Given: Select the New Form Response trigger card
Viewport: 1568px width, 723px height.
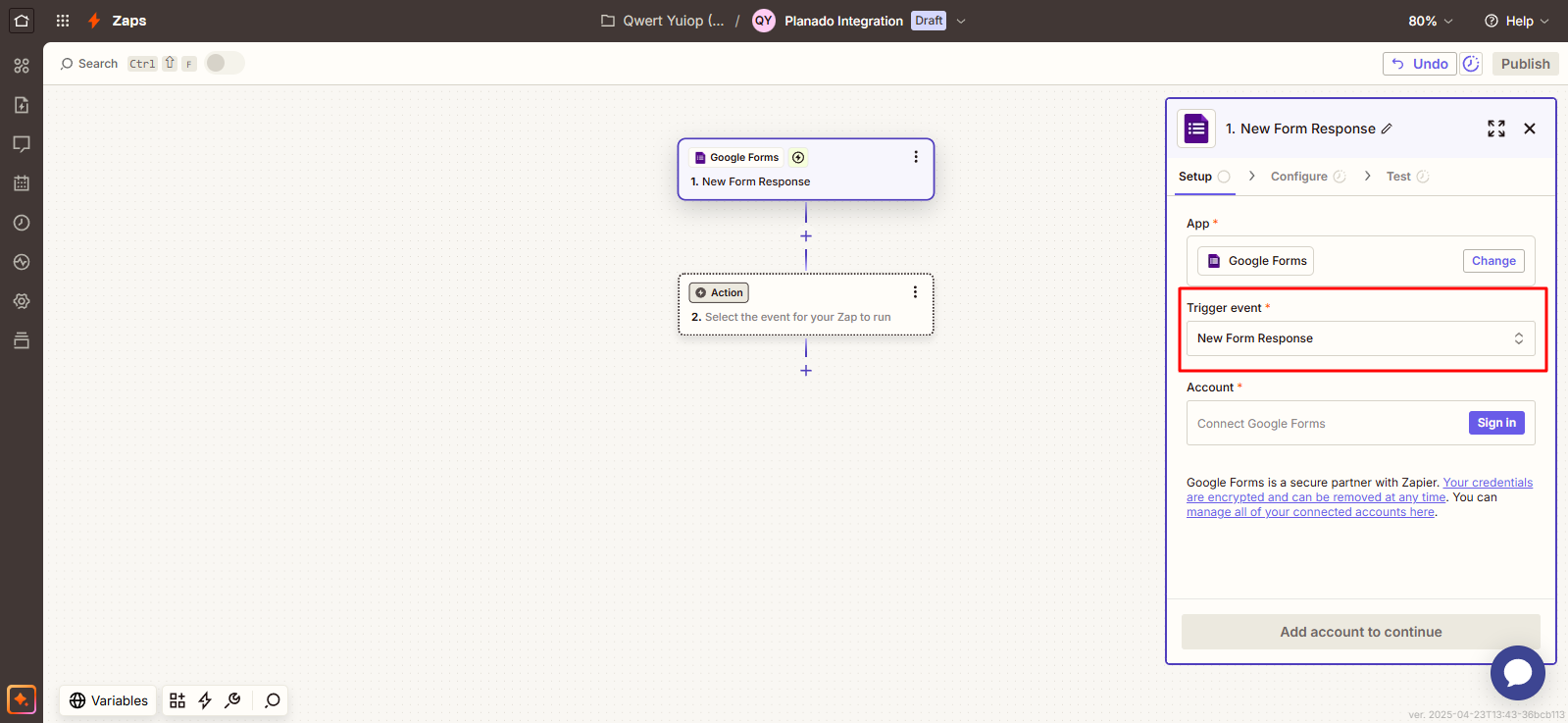Looking at the screenshot, I should pyautogui.click(x=806, y=170).
